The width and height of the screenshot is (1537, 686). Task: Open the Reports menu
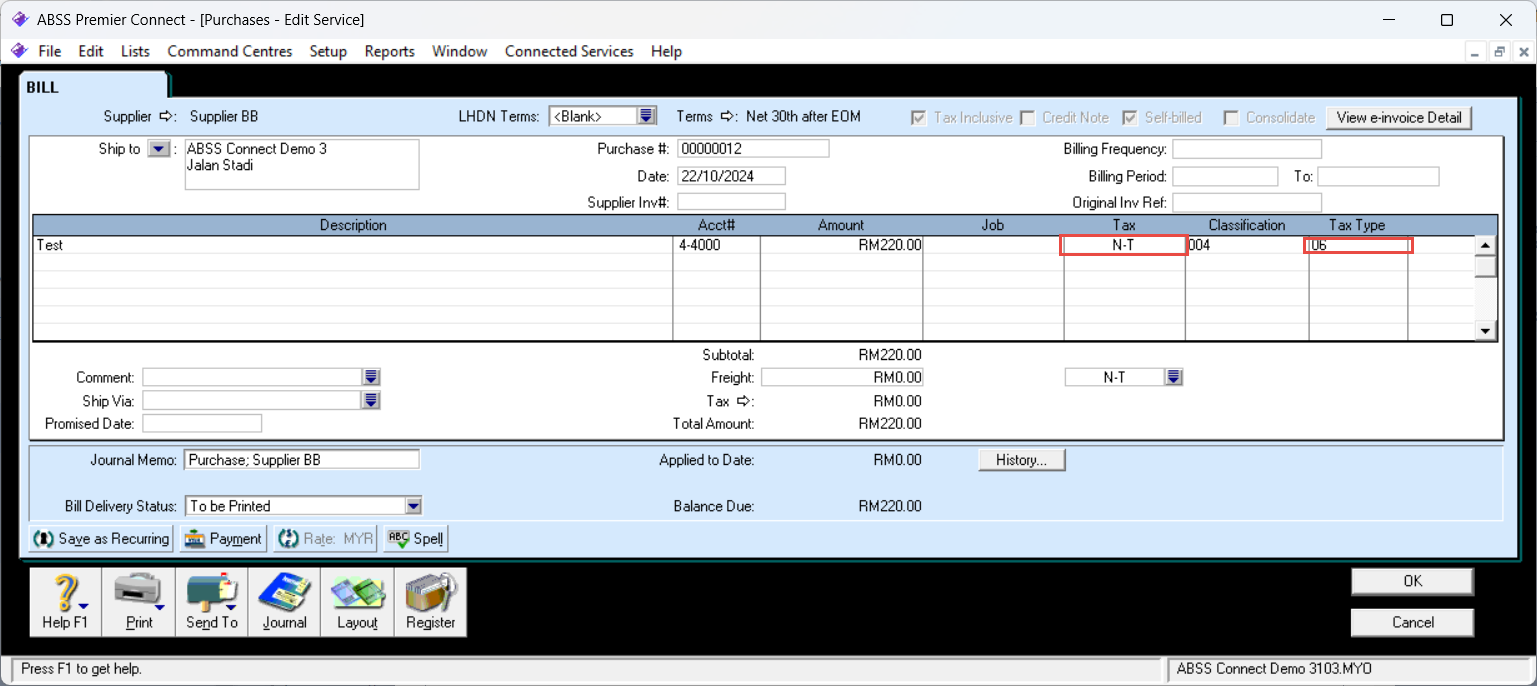coord(389,51)
